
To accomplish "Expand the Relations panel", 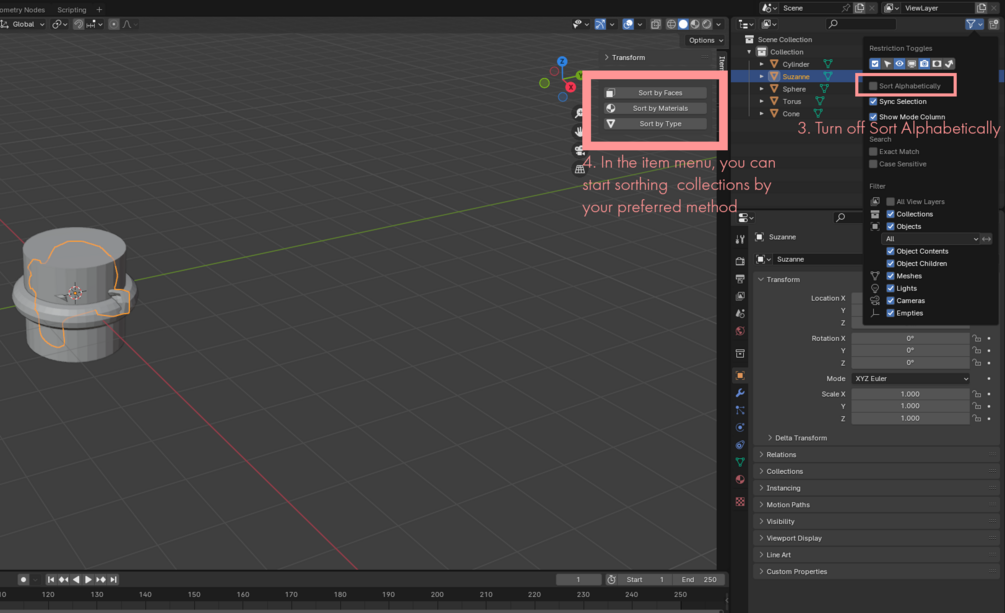I will click(x=781, y=455).
